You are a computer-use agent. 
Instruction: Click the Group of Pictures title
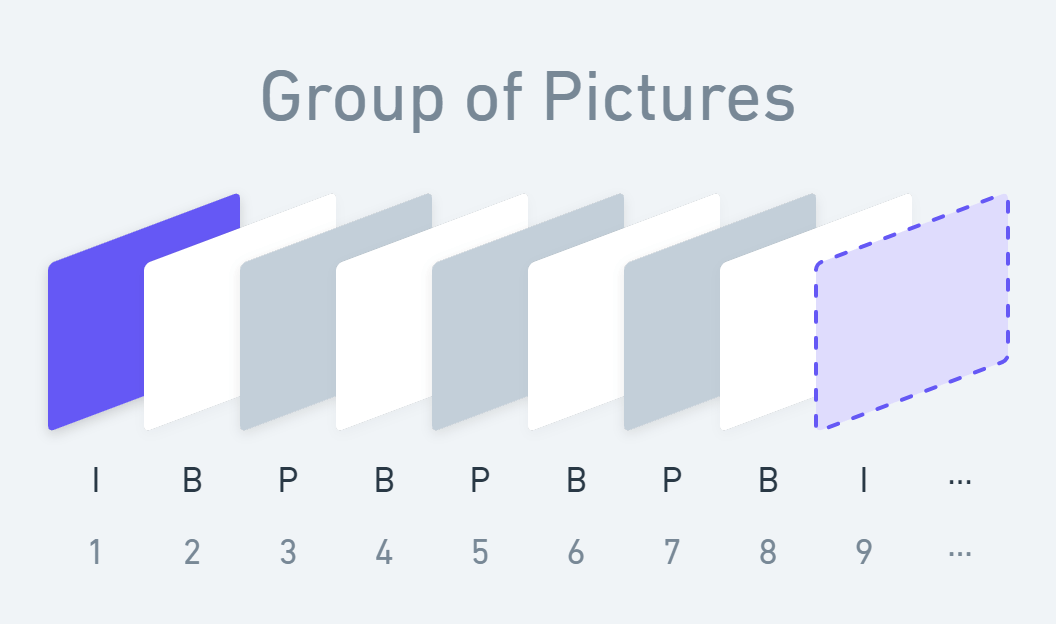pyautogui.click(x=528, y=98)
